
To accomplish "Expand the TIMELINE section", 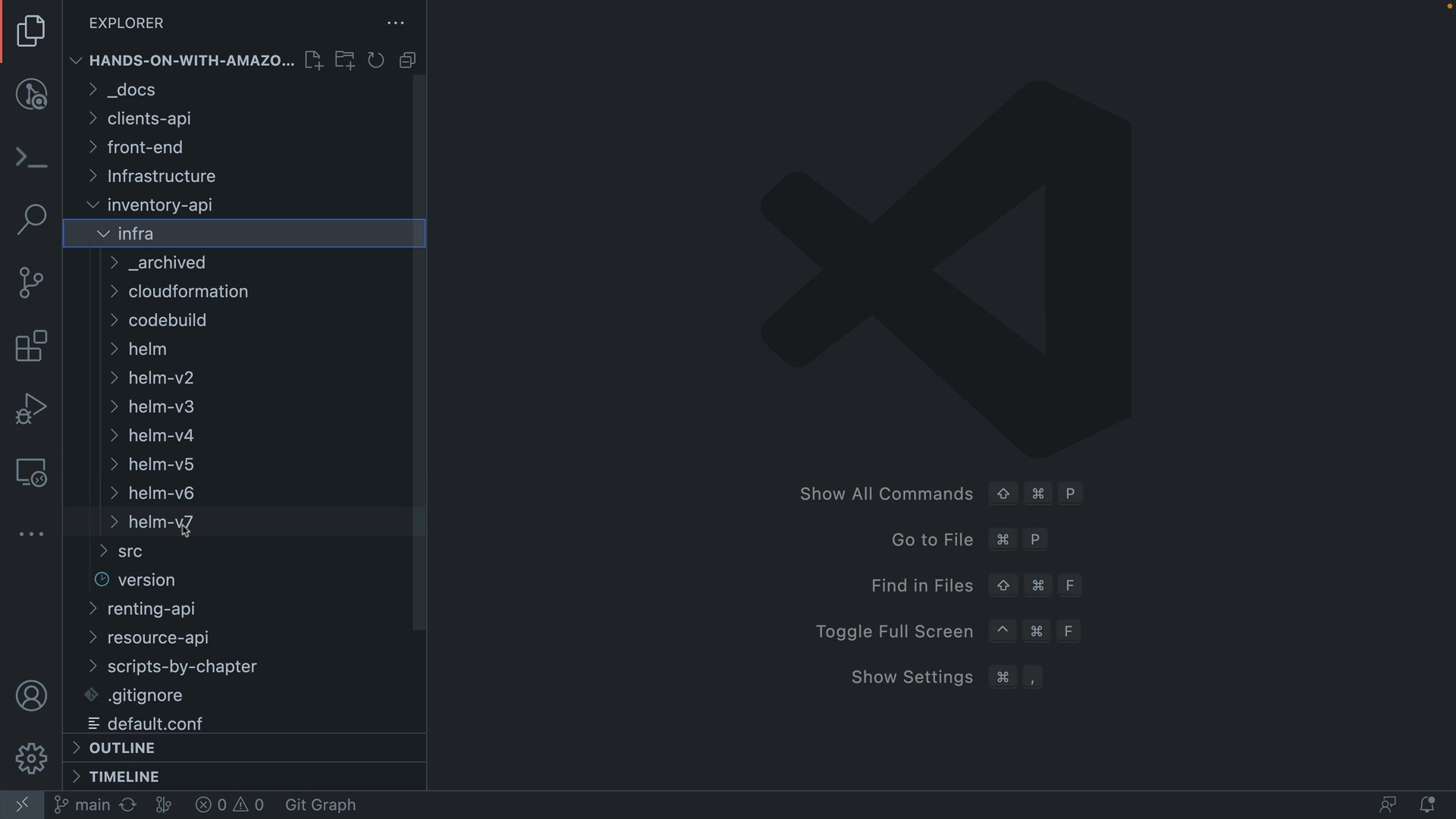I will click(x=124, y=777).
